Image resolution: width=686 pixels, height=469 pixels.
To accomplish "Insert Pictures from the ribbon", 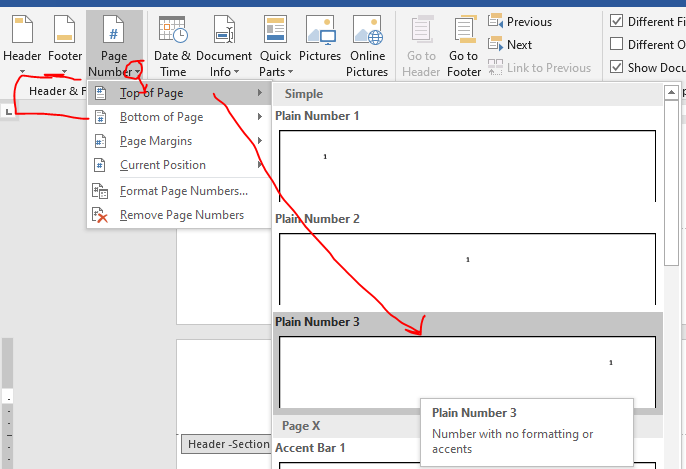I will (x=320, y=45).
